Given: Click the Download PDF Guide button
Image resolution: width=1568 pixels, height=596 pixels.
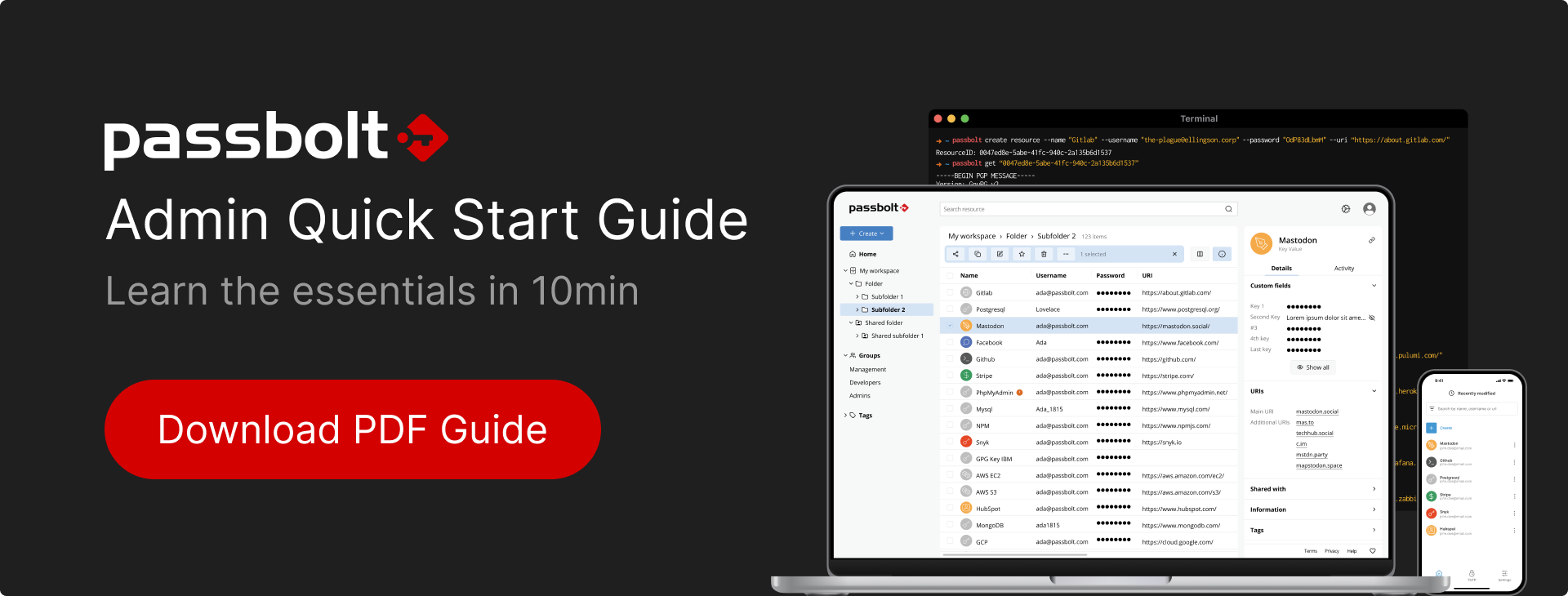Looking at the screenshot, I should 353,429.
